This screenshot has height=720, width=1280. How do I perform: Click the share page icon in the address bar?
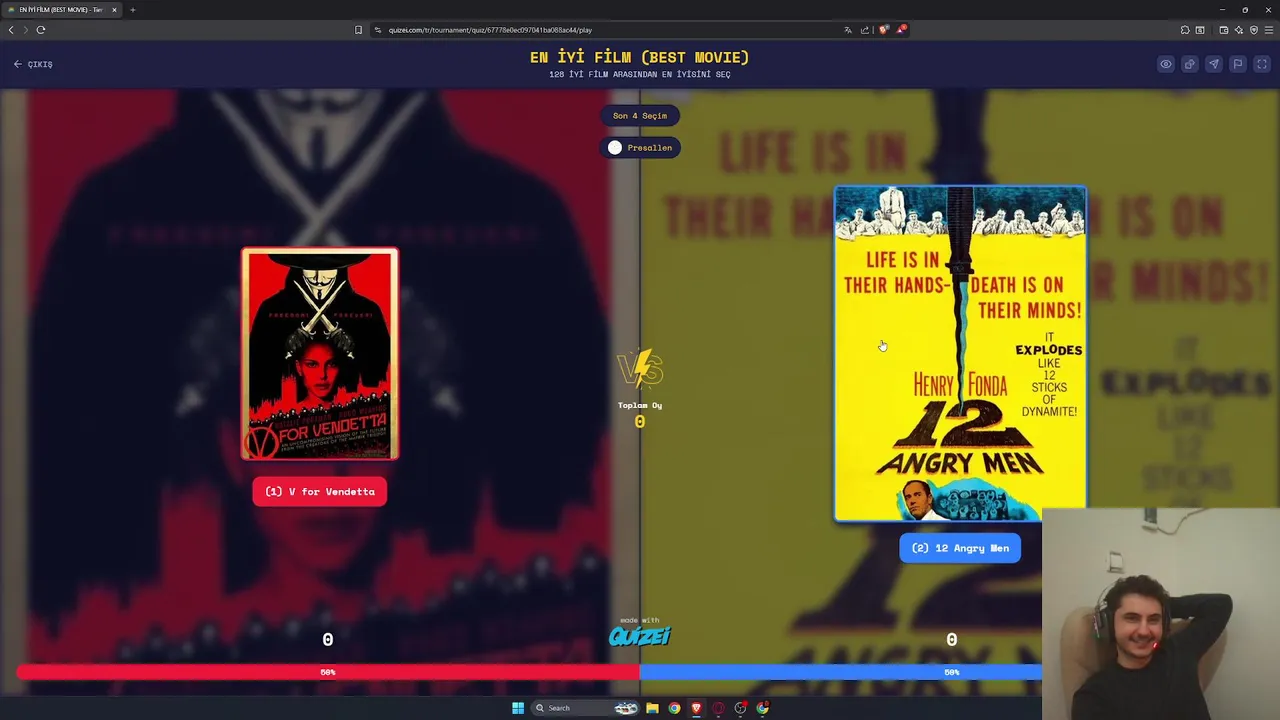click(x=865, y=30)
